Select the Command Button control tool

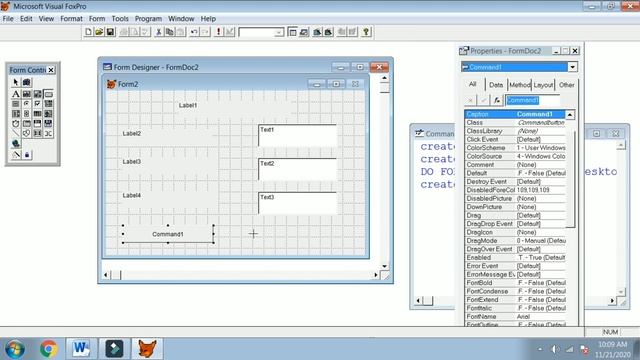48,94
